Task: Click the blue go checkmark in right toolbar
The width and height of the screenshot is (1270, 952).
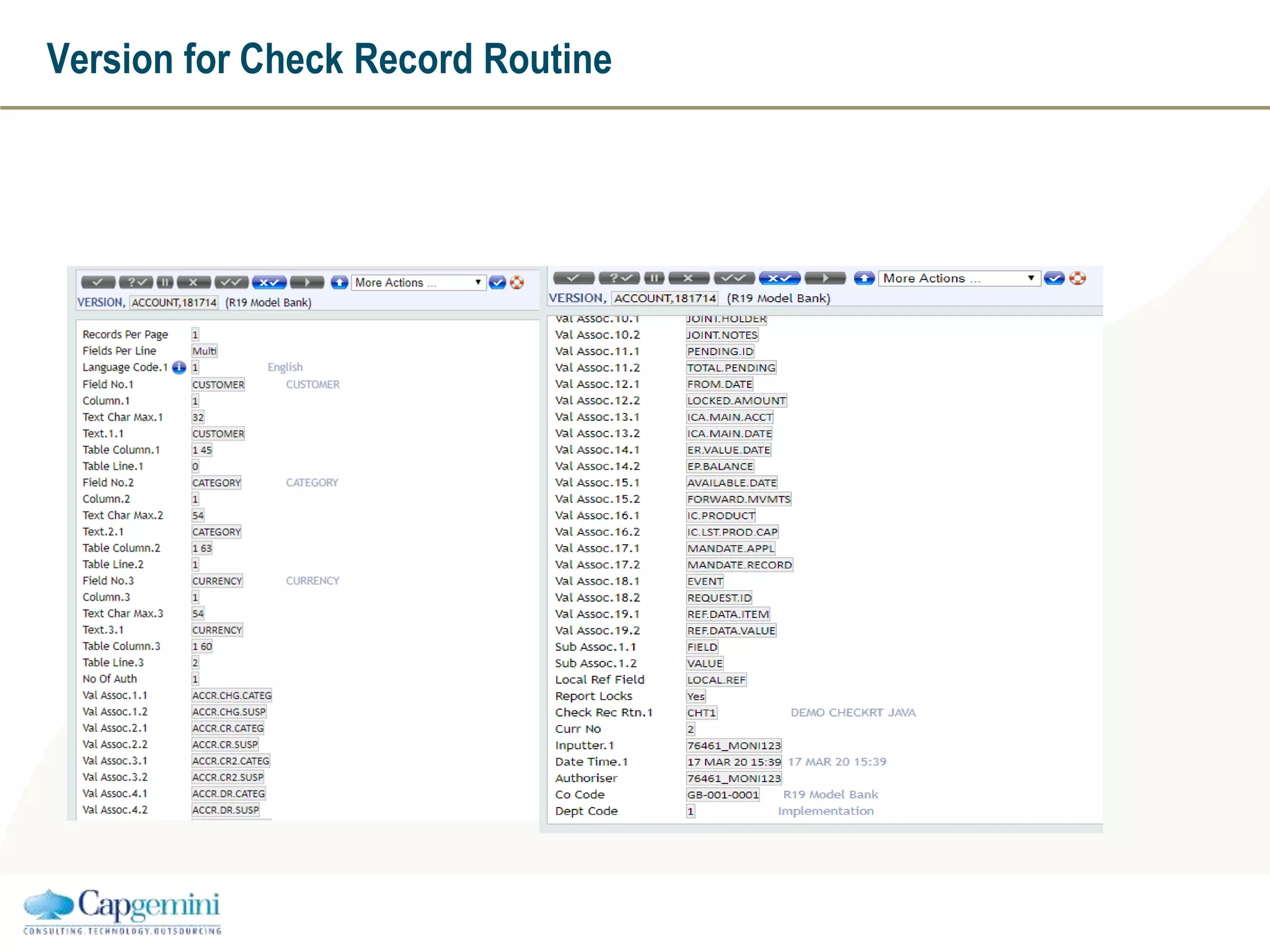Action: (x=1054, y=278)
